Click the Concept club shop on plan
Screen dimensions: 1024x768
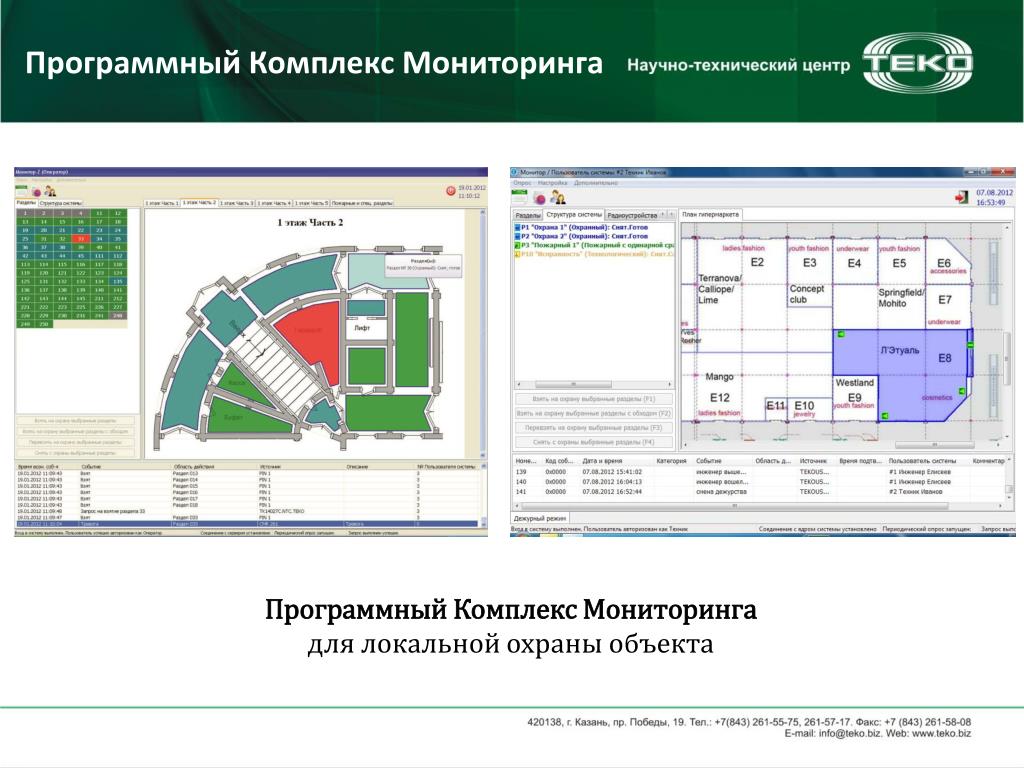click(x=807, y=294)
